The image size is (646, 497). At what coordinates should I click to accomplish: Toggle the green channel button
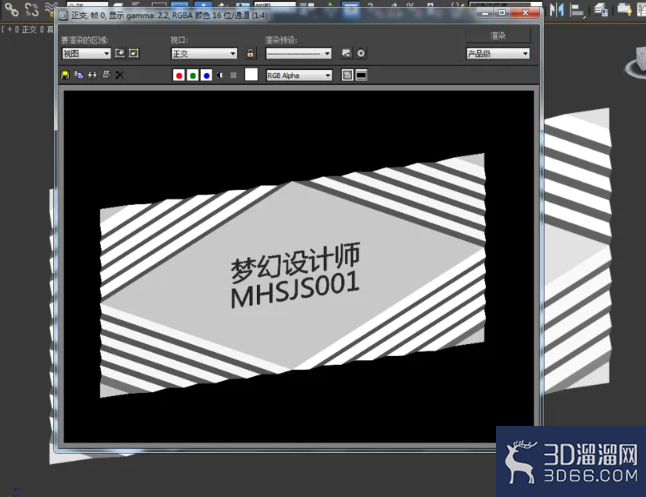click(192, 75)
